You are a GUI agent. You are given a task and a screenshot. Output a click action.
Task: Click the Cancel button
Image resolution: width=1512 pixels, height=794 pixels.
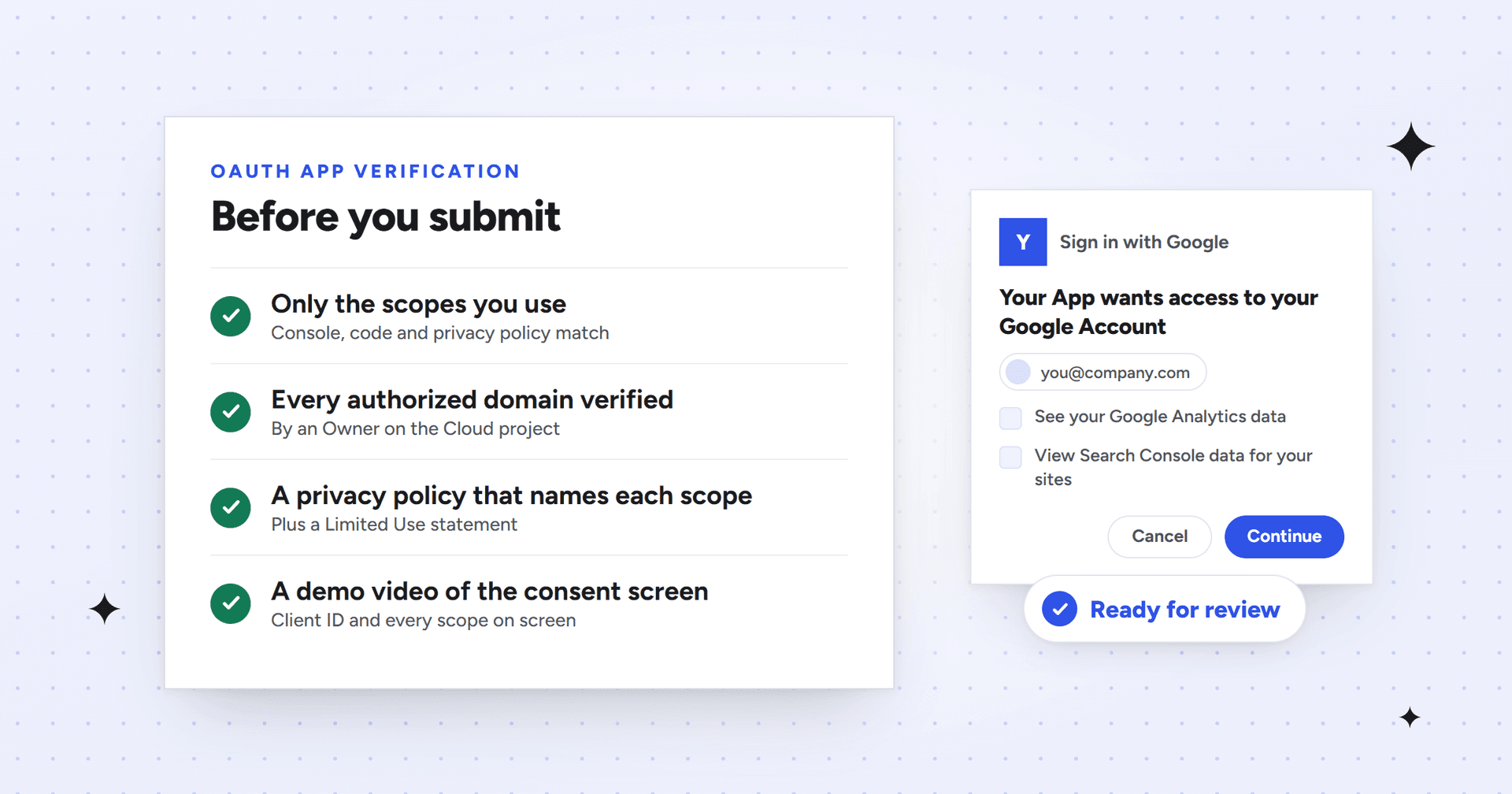click(x=1159, y=536)
